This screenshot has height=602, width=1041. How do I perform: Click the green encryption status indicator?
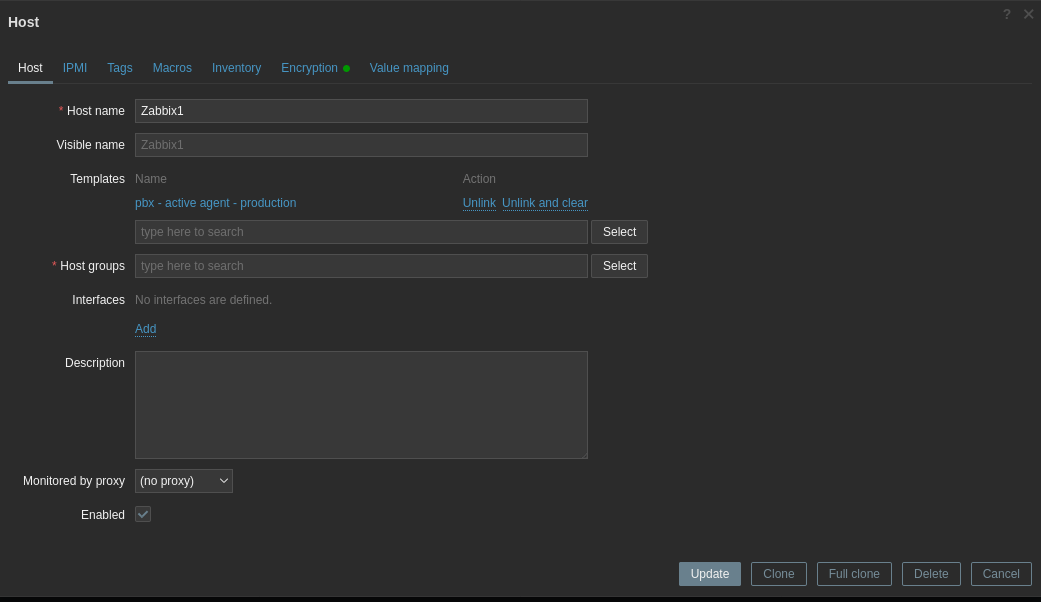[345, 68]
